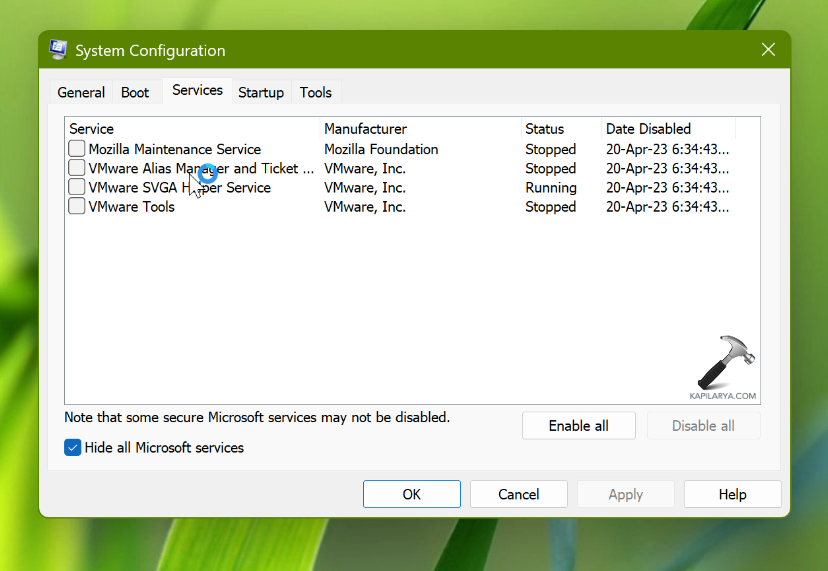Select the Tools tab
This screenshot has height=571, width=828.
(x=315, y=92)
